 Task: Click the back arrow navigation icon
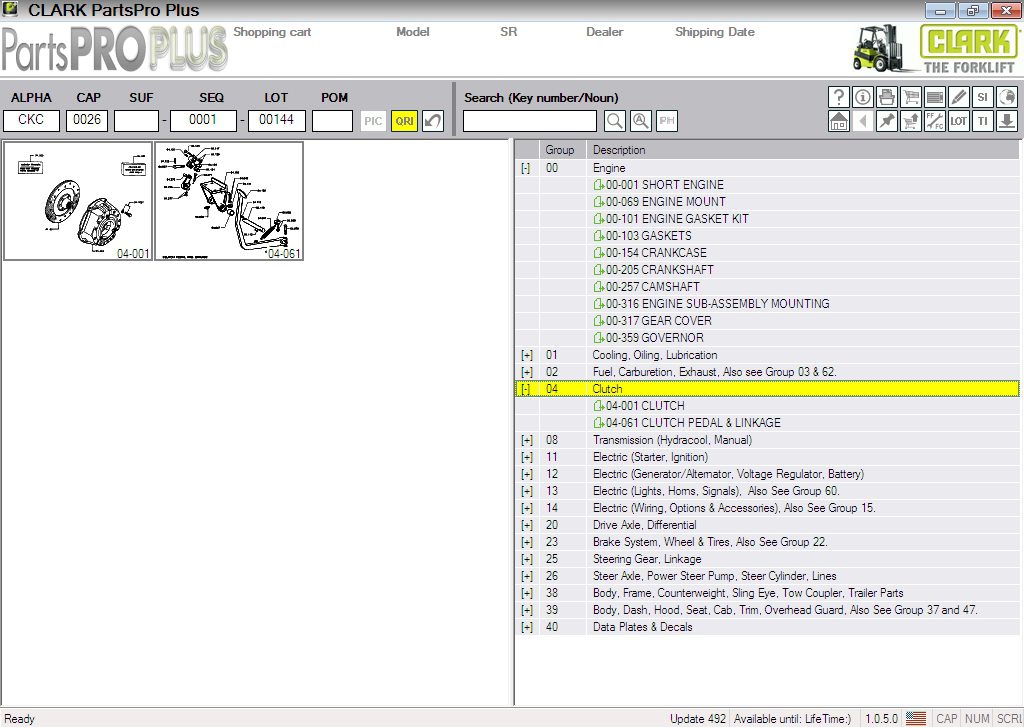(x=863, y=121)
